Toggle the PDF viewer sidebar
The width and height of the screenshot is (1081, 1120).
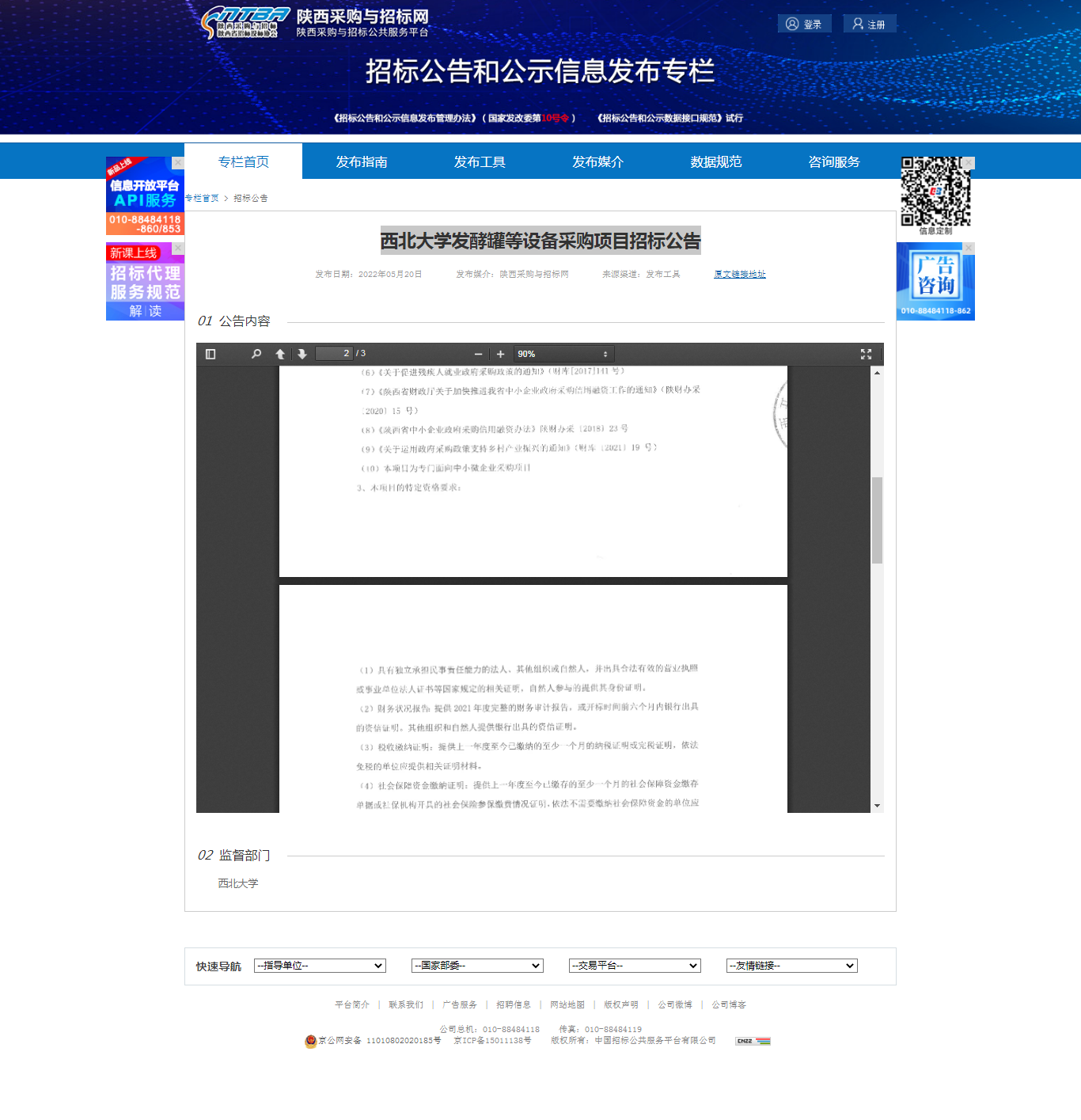pos(211,354)
